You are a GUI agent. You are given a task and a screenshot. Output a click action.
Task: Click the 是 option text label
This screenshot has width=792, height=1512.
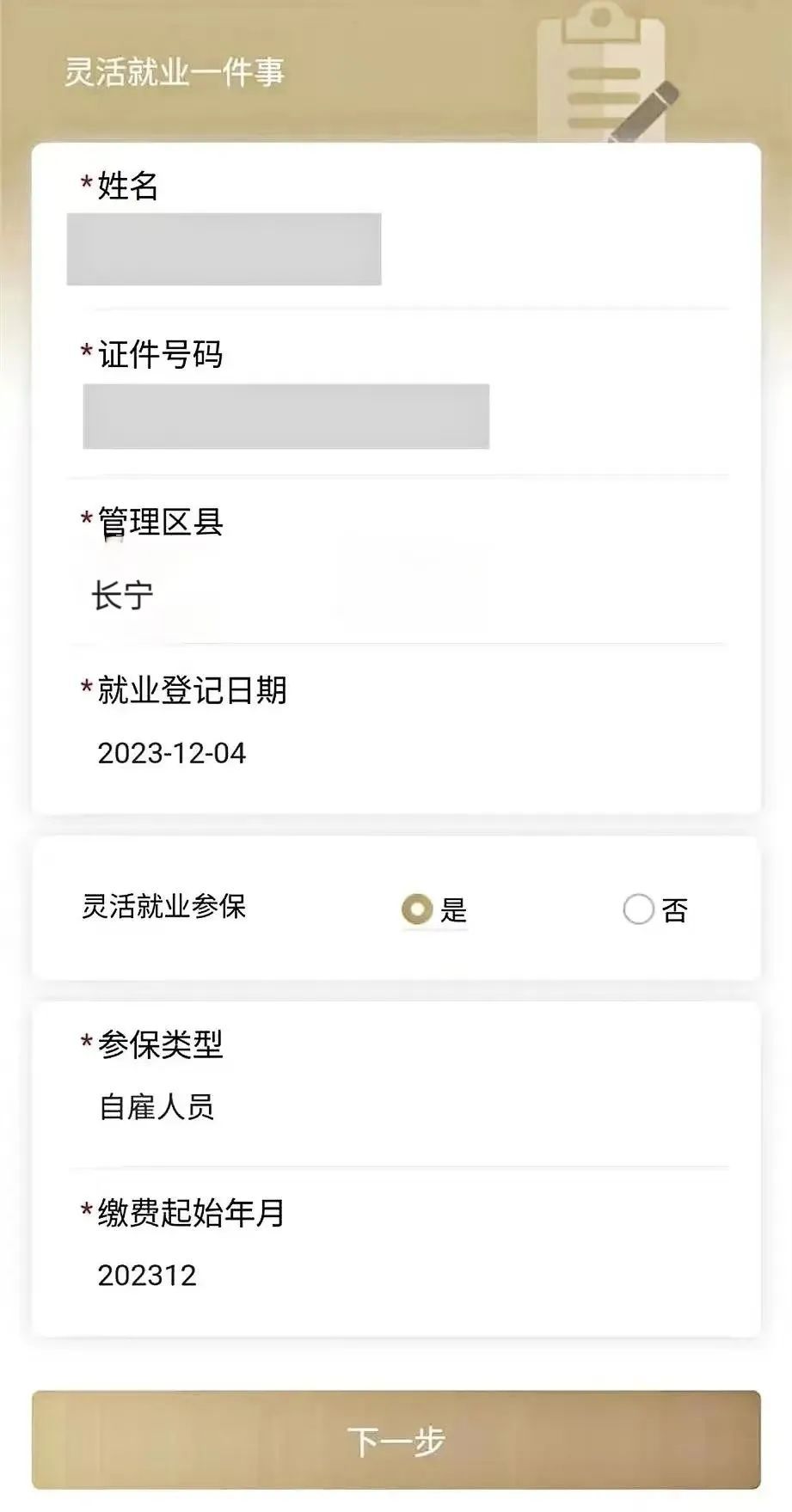tap(453, 910)
